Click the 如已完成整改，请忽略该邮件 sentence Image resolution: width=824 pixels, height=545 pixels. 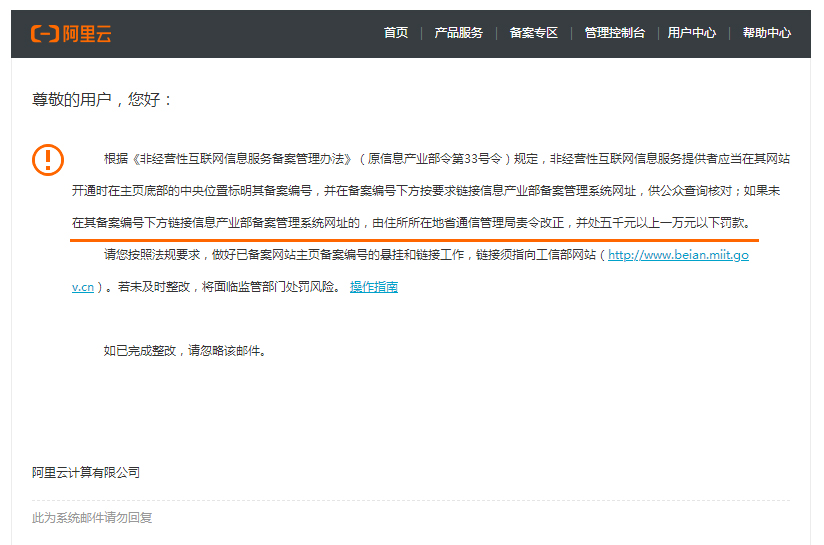coord(185,351)
